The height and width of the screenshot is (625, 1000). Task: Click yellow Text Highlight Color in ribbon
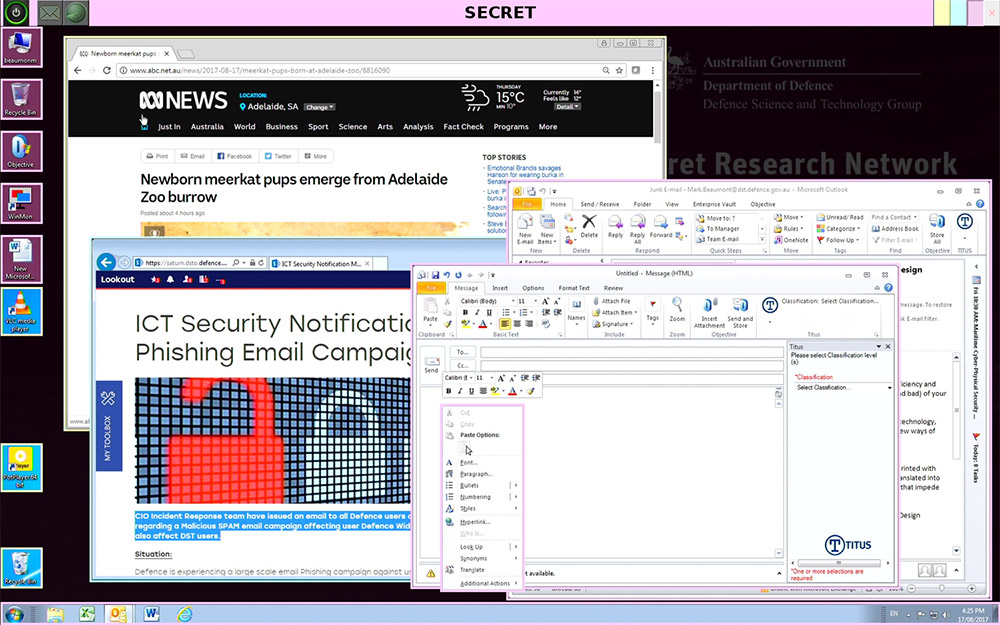(466, 324)
